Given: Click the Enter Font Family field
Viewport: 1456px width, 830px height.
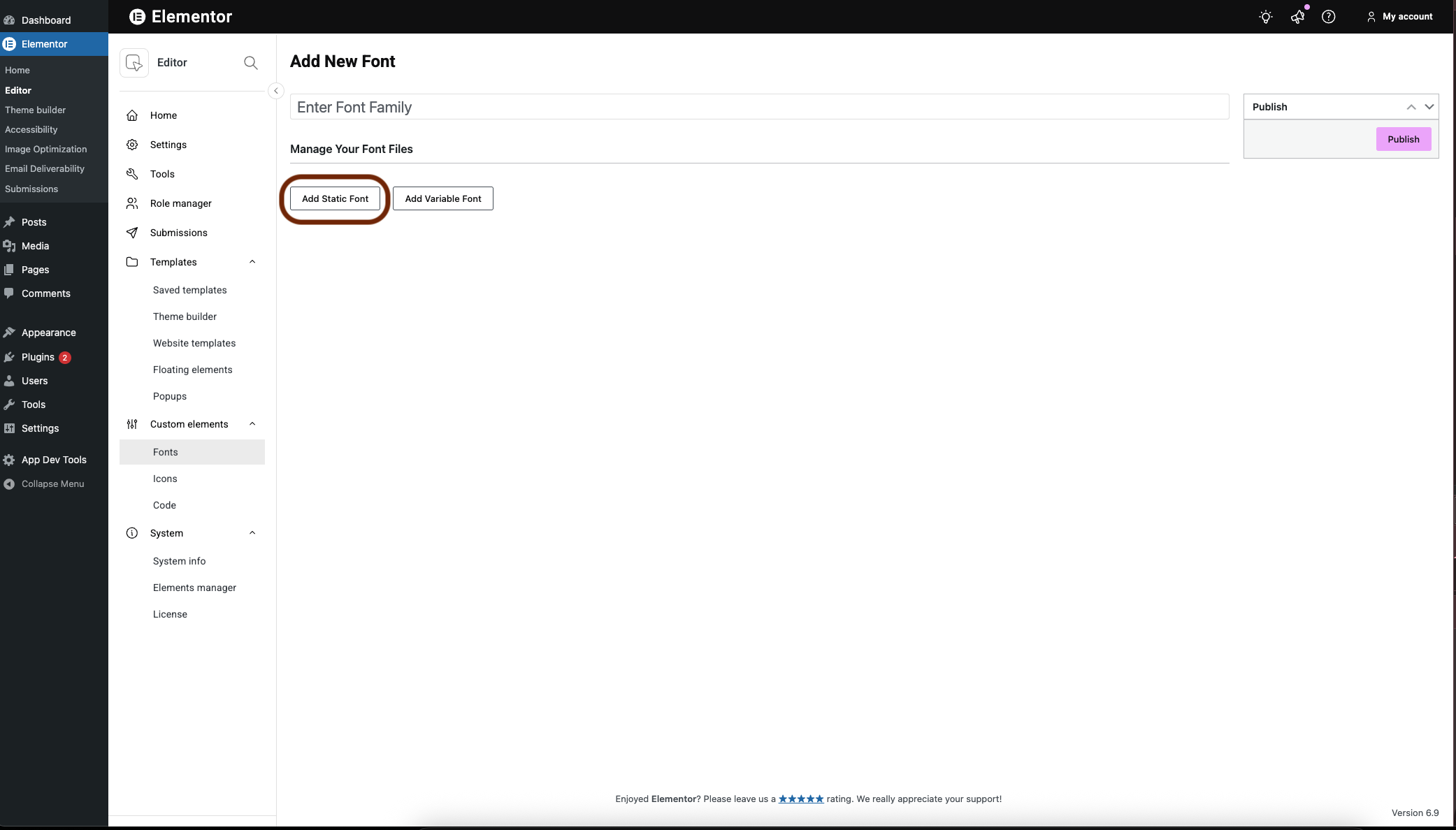Looking at the screenshot, I should point(759,107).
